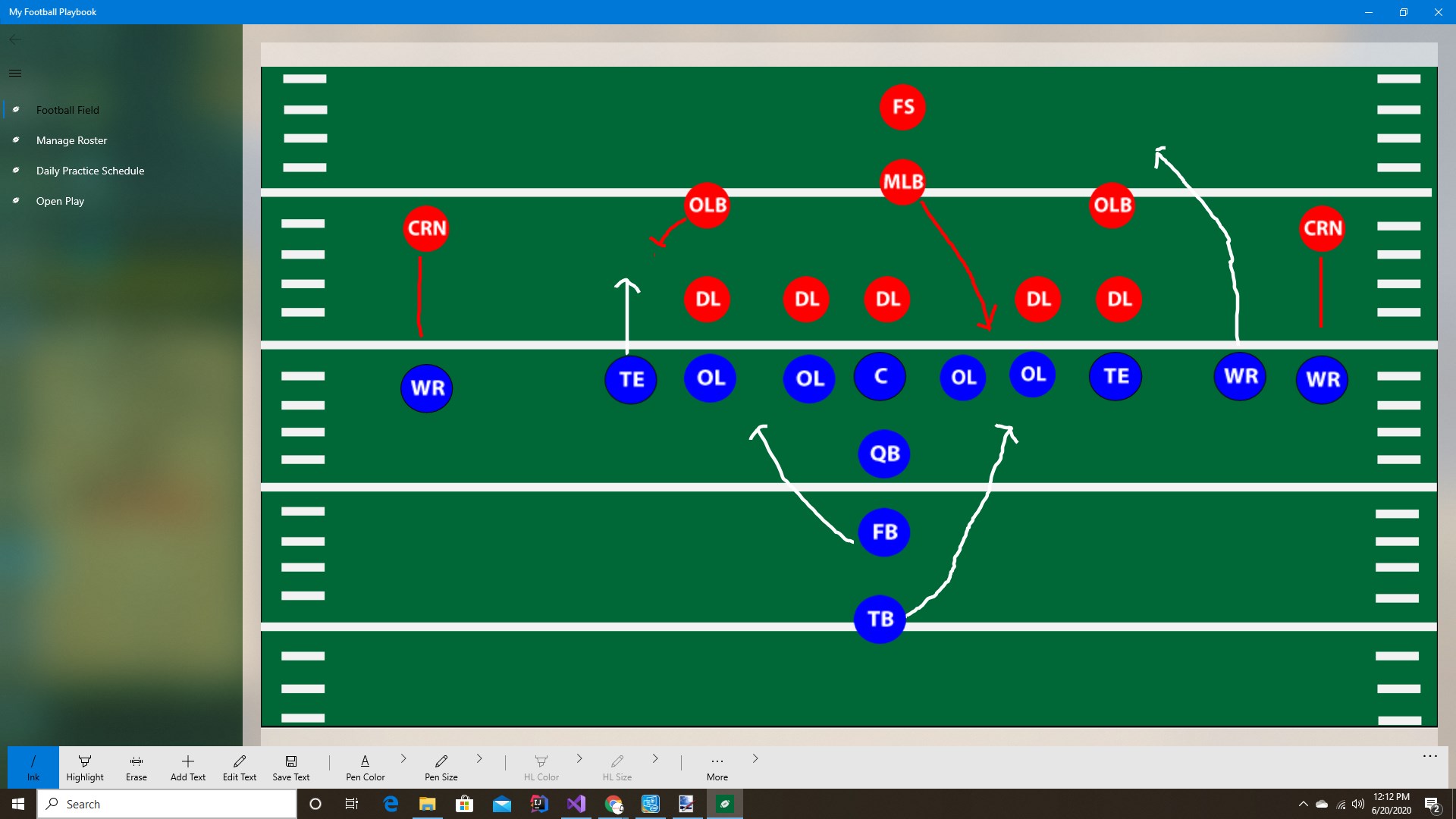This screenshot has height=819, width=1456.
Task: Open the Football Field section
Action: click(x=67, y=109)
